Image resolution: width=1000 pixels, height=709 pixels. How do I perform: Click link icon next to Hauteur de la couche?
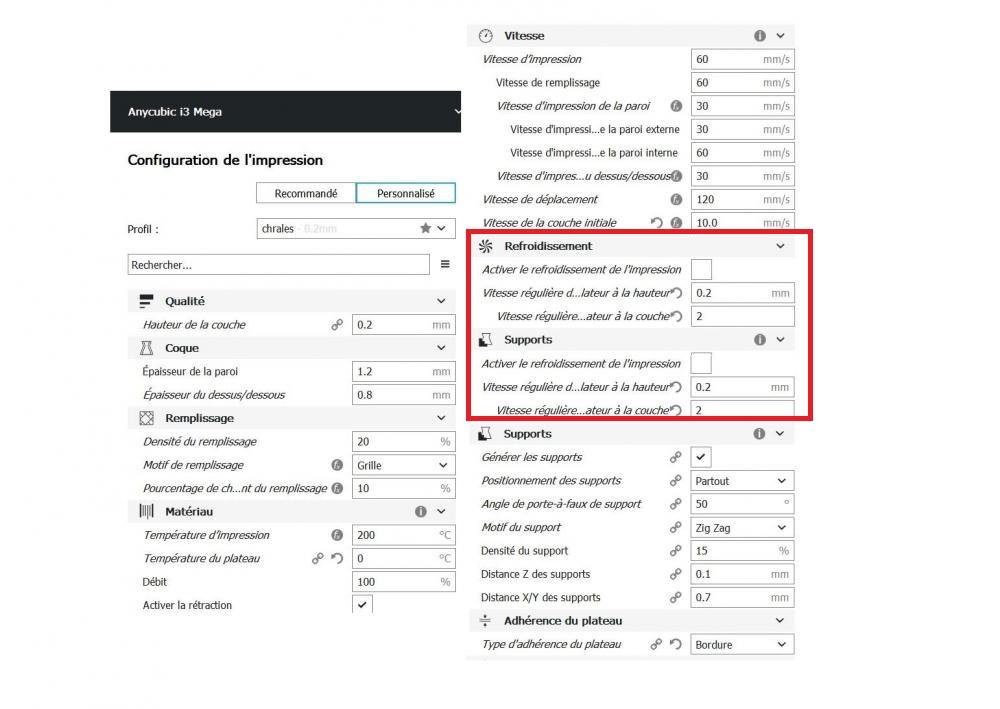337,325
